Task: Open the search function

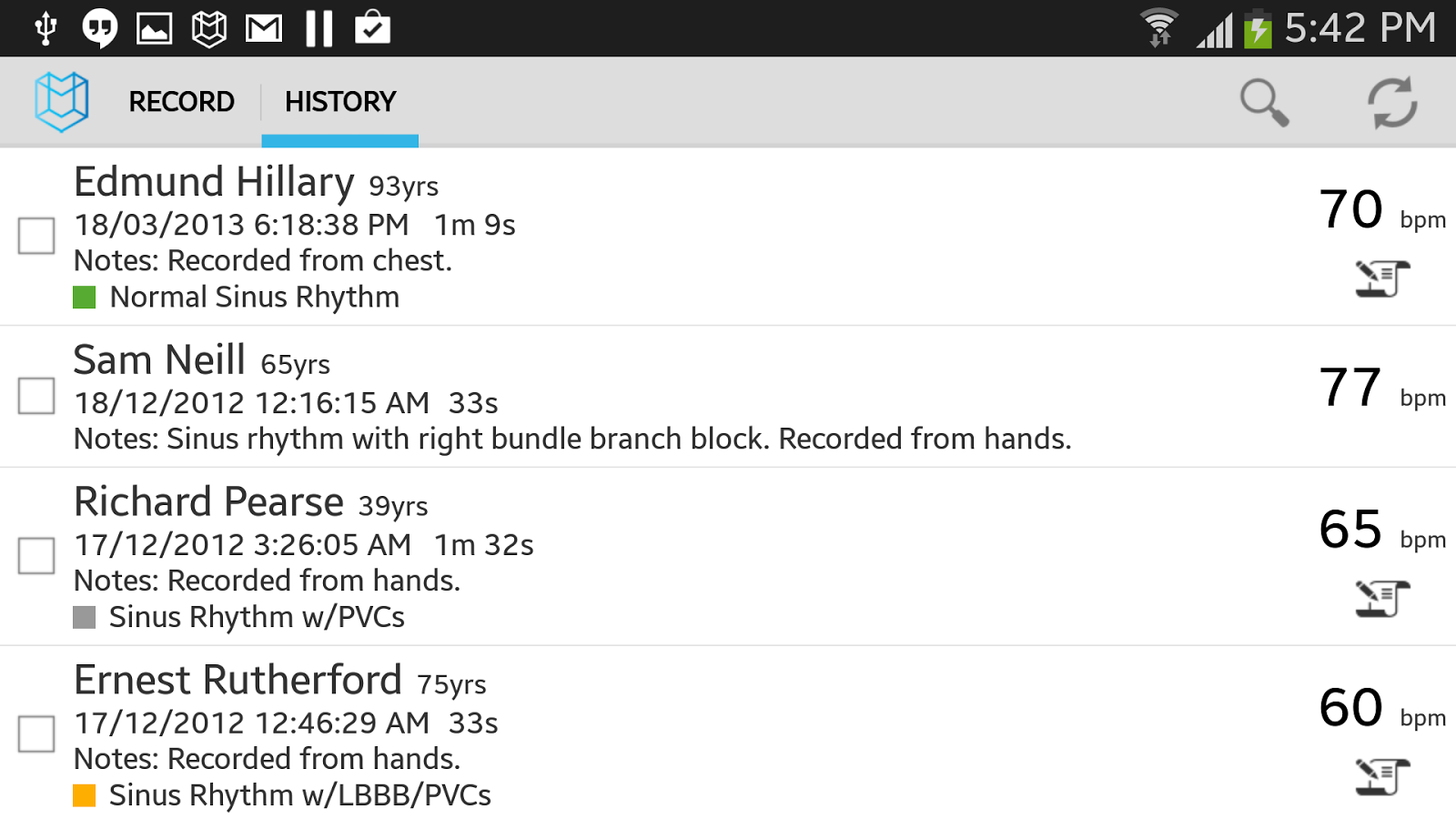Action: click(x=1265, y=102)
